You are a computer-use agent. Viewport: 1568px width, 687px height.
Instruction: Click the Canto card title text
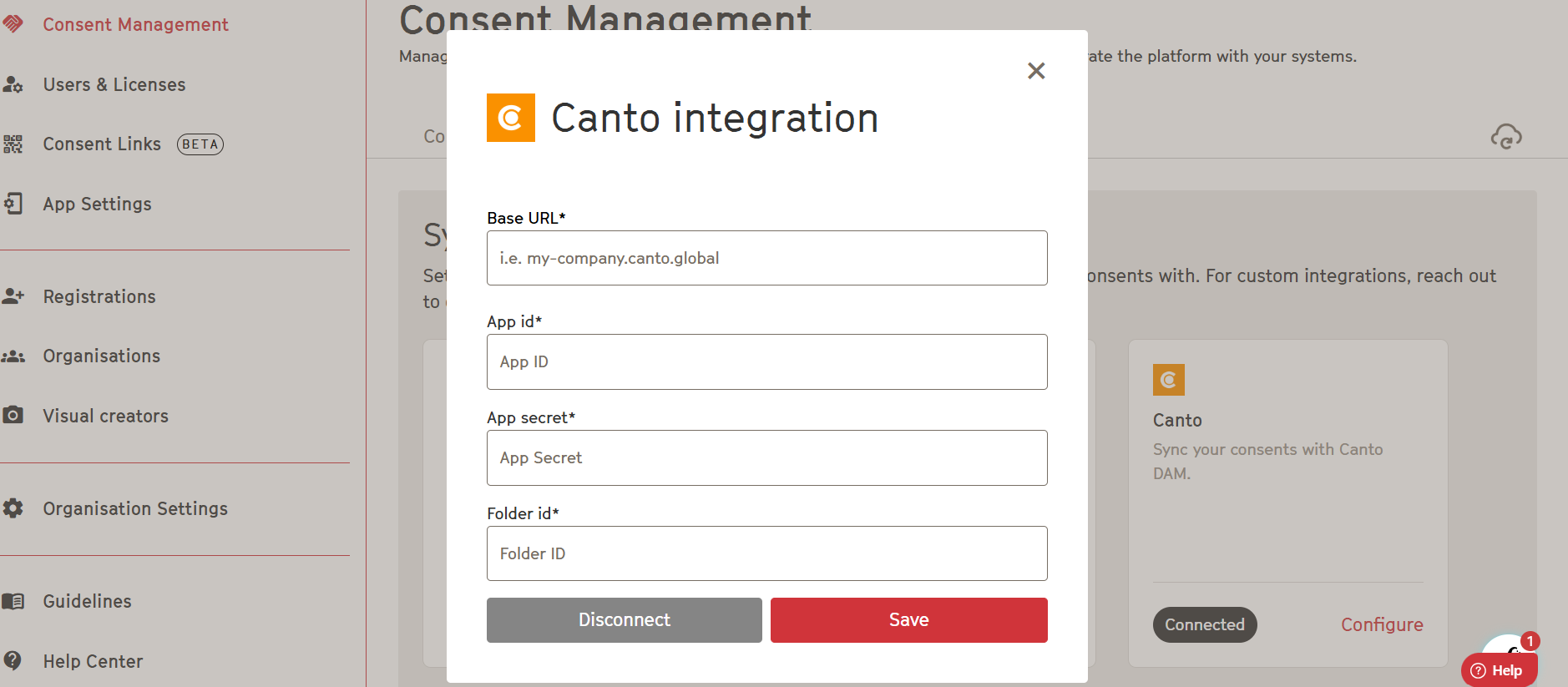1177,420
